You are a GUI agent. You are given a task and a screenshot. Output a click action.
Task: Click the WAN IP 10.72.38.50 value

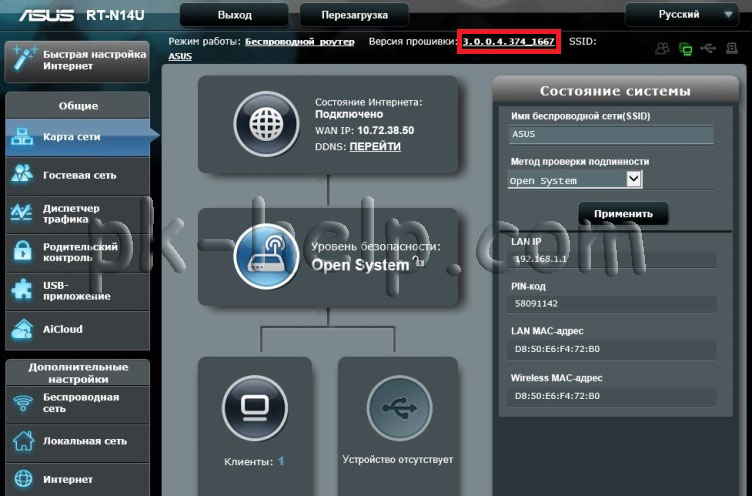(x=386, y=130)
